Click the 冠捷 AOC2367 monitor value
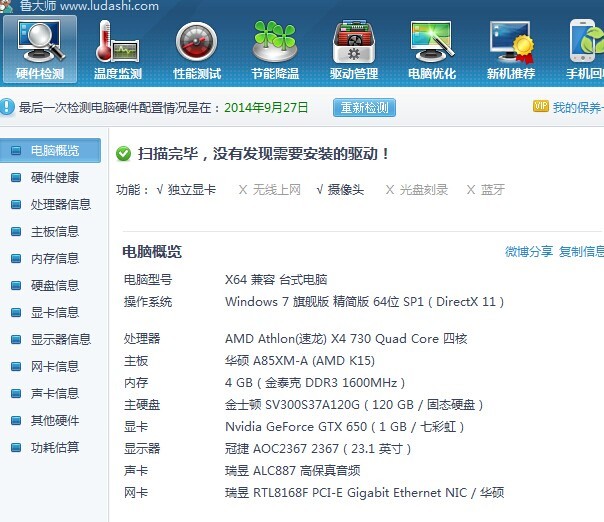The height and width of the screenshot is (522, 604). click(x=318, y=448)
